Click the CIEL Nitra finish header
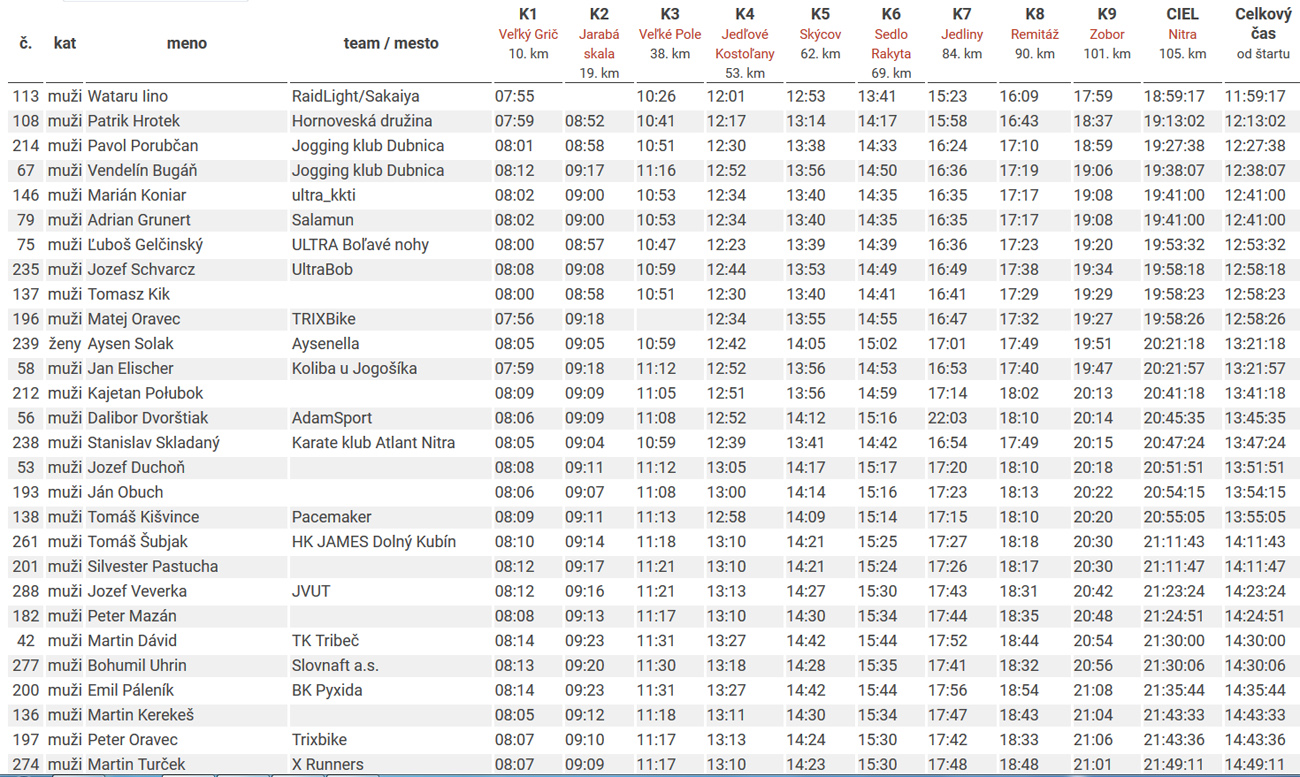This screenshot has width=1300, height=777. [1182, 34]
